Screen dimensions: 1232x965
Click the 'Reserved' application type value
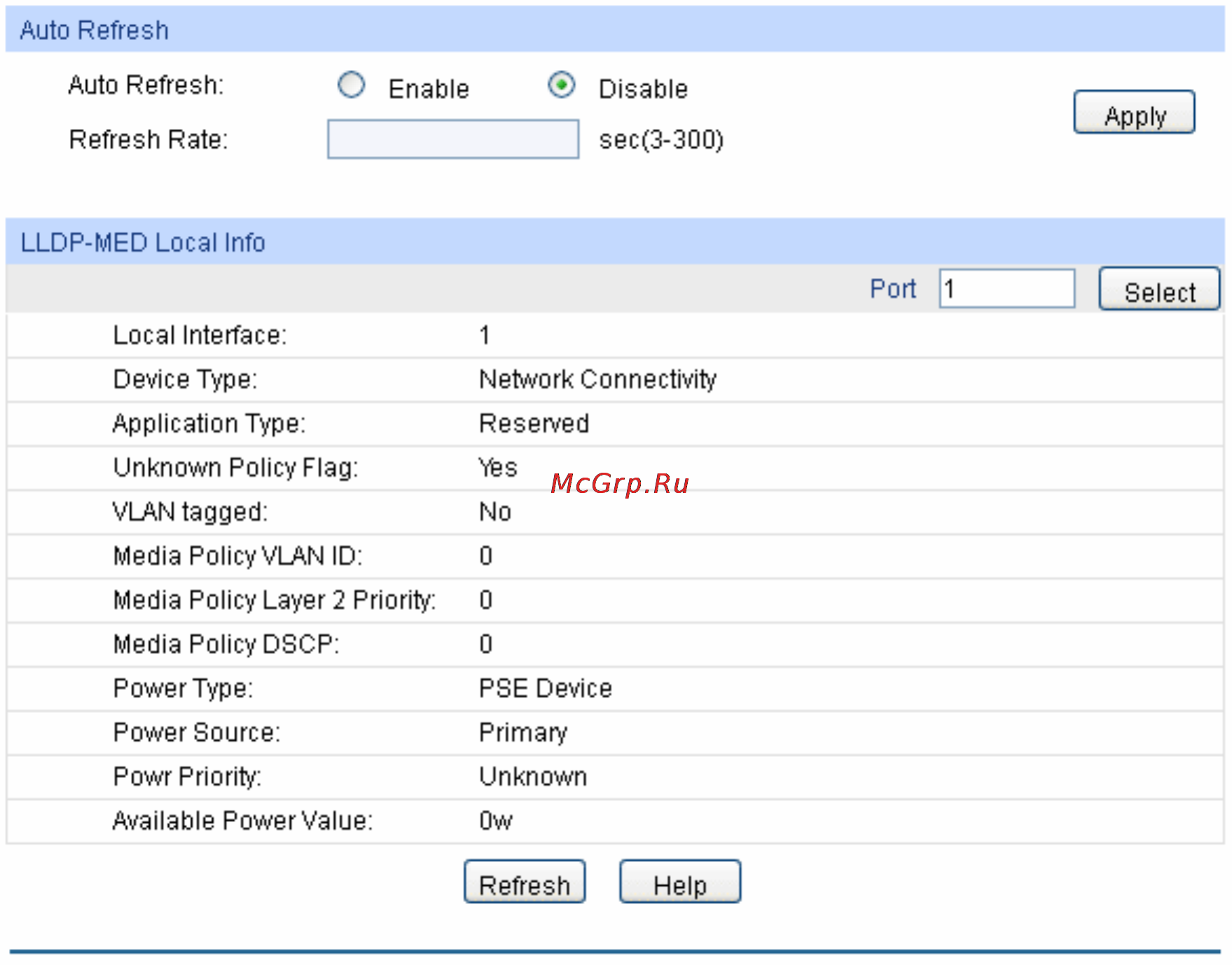click(x=534, y=424)
